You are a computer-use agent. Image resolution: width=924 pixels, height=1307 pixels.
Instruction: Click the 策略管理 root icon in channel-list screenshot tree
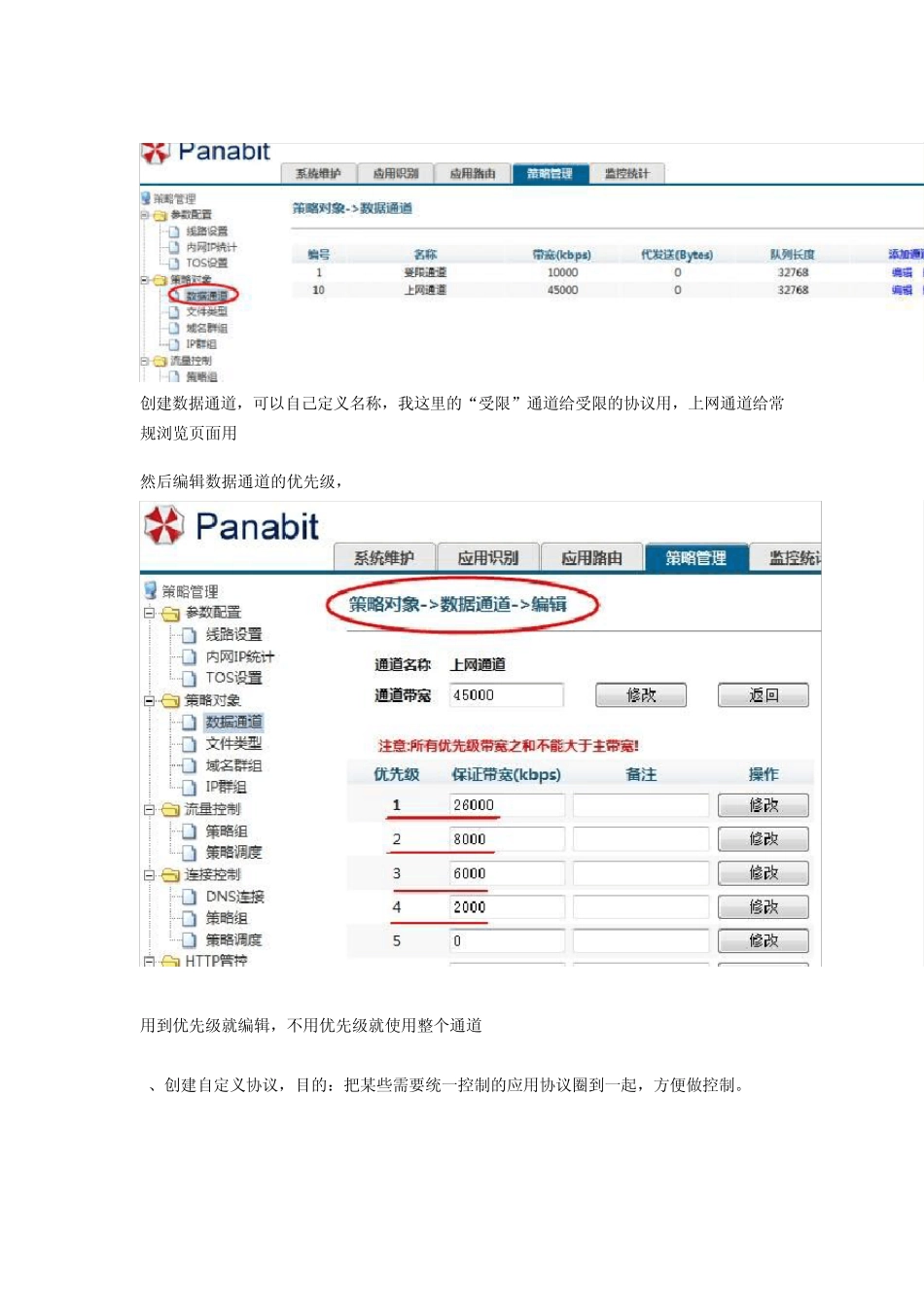pos(146,198)
